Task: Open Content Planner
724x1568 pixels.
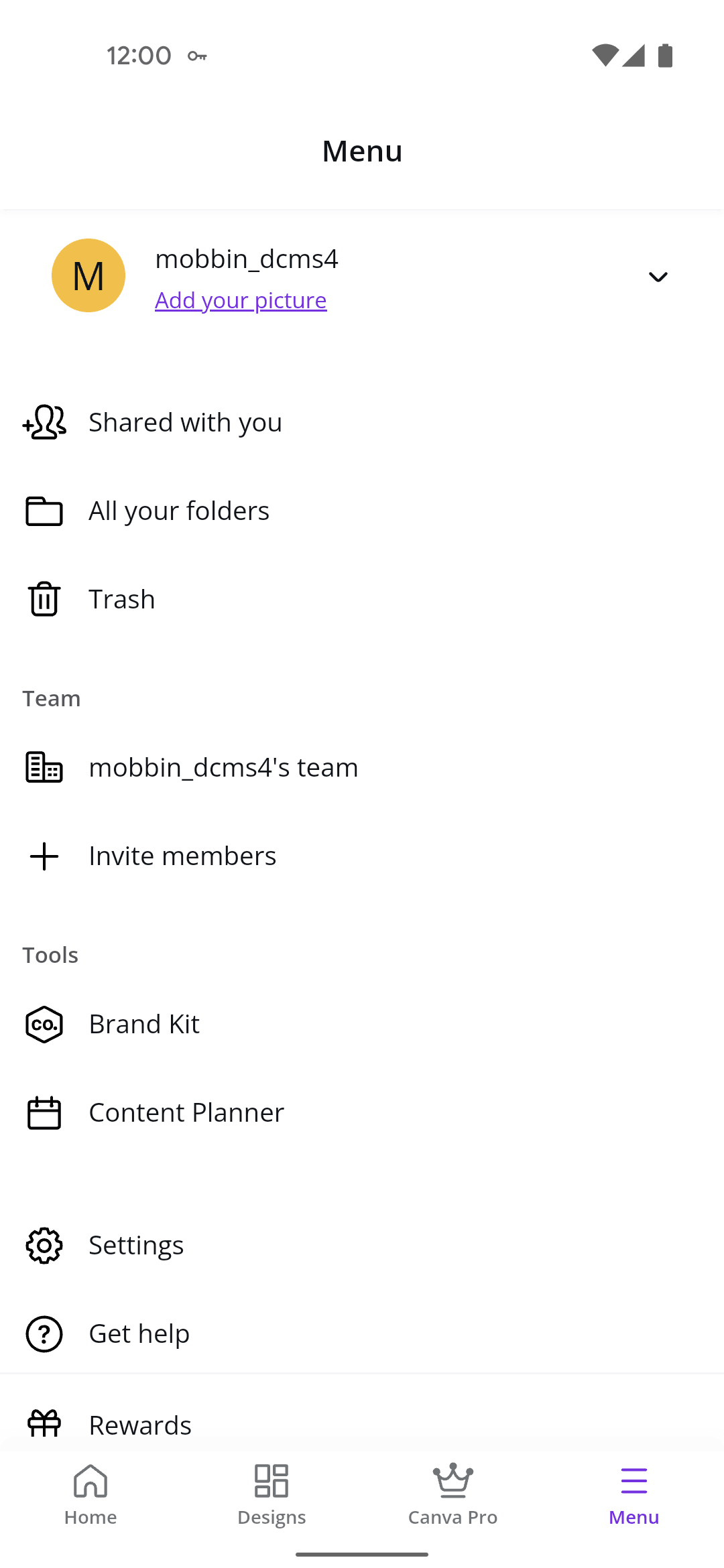Action: pyautogui.click(x=362, y=1112)
